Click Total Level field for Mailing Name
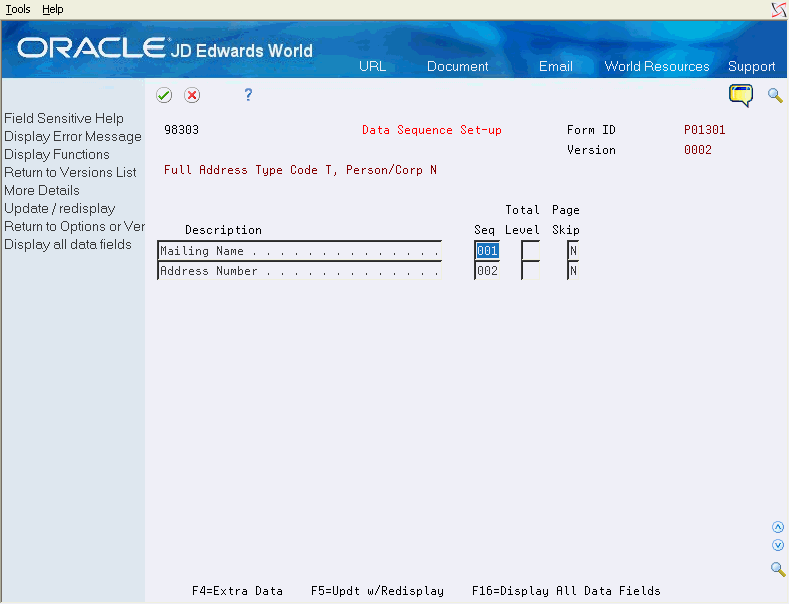This screenshot has width=789, height=604. (530, 251)
